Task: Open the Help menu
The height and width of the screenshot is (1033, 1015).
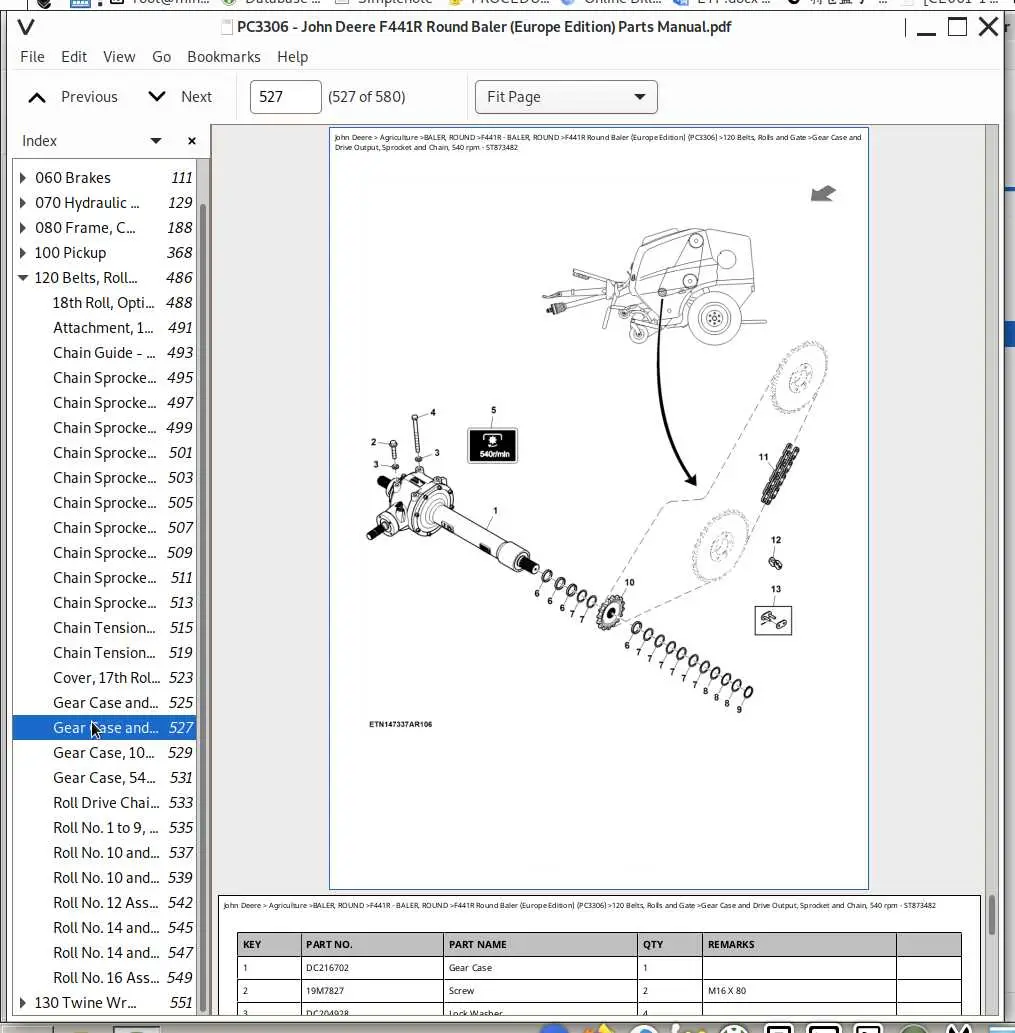Action: point(292,57)
